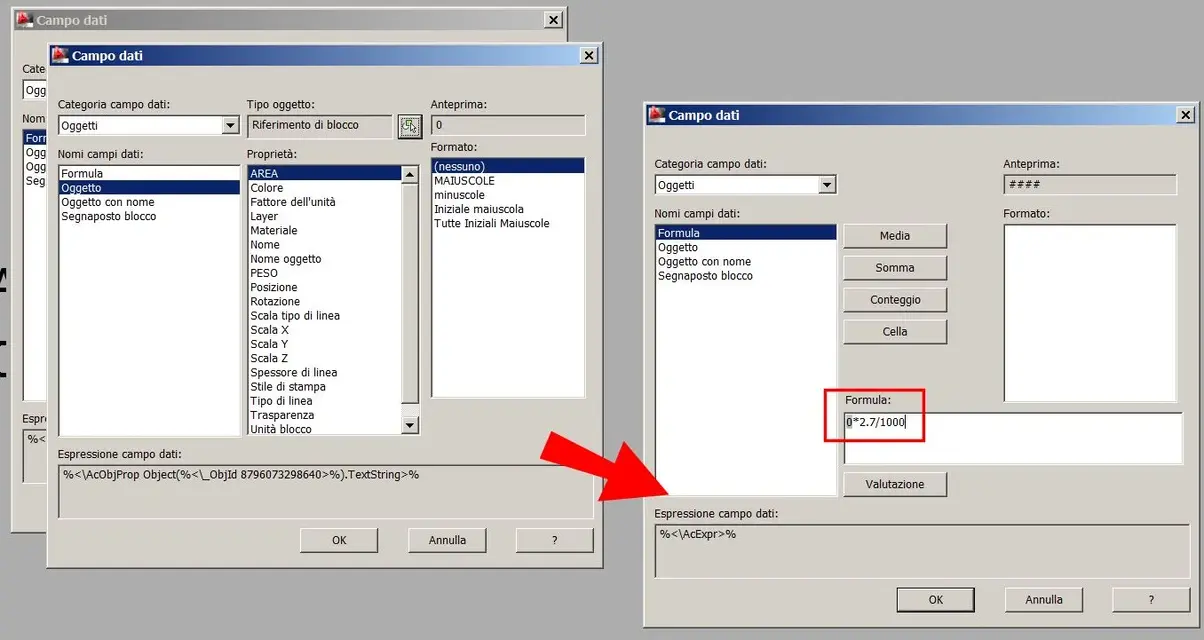The height and width of the screenshot is (640, 1204).
Task: Open Categoria campo dati dropdown in right dialog
Action: tap(827, 185)
